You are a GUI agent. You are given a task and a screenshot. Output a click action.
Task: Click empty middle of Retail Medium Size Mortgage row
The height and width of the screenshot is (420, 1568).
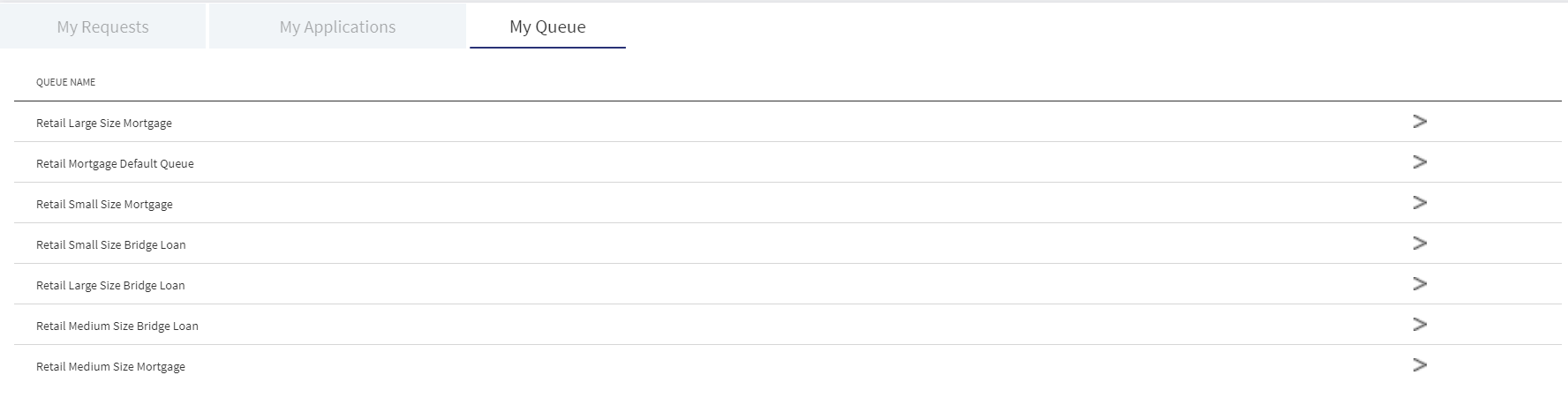point(788,365)
